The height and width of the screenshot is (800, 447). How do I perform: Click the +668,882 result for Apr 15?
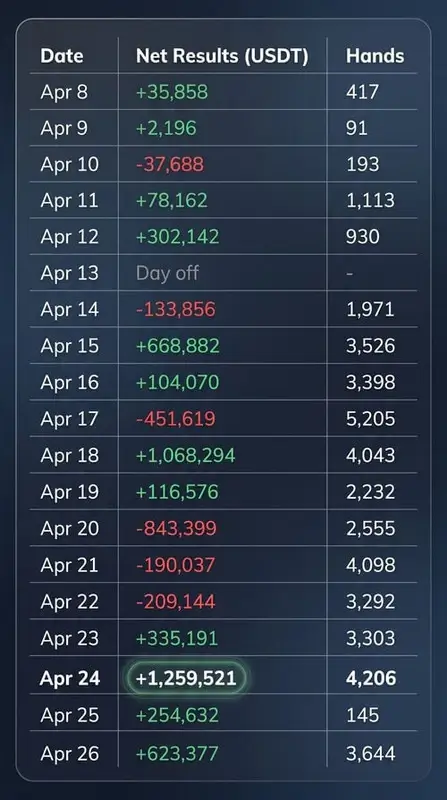point(178,346)
